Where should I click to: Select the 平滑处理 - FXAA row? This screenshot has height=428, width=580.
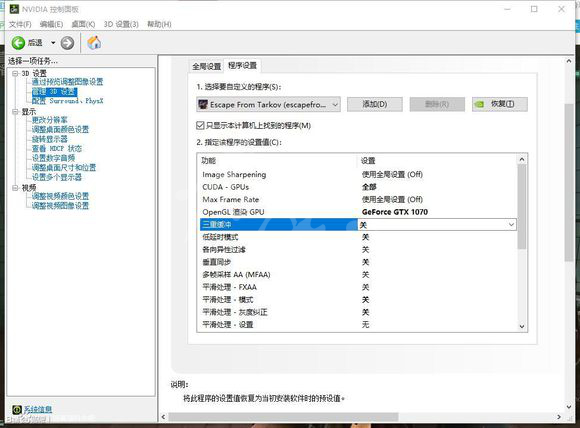358,287
